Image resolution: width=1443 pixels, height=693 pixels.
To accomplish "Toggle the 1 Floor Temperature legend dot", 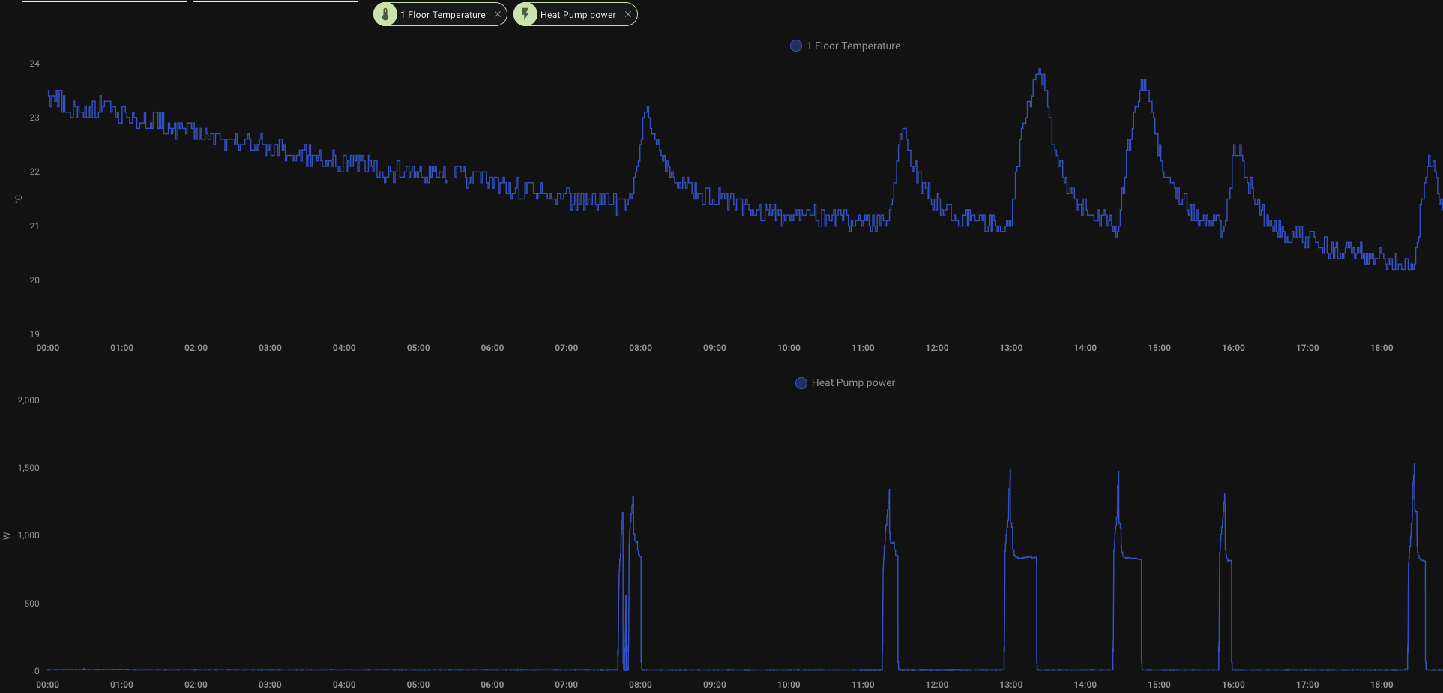I will point(796,46).
